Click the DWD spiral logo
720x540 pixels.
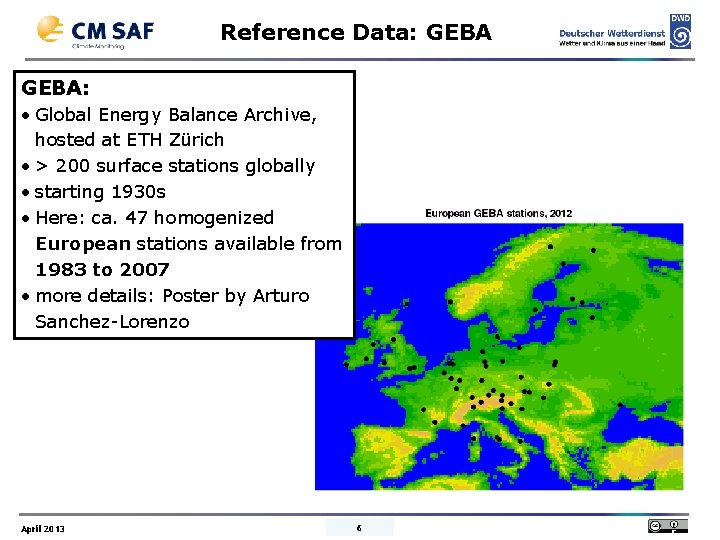pyautogui.click(x=681, y=32)
